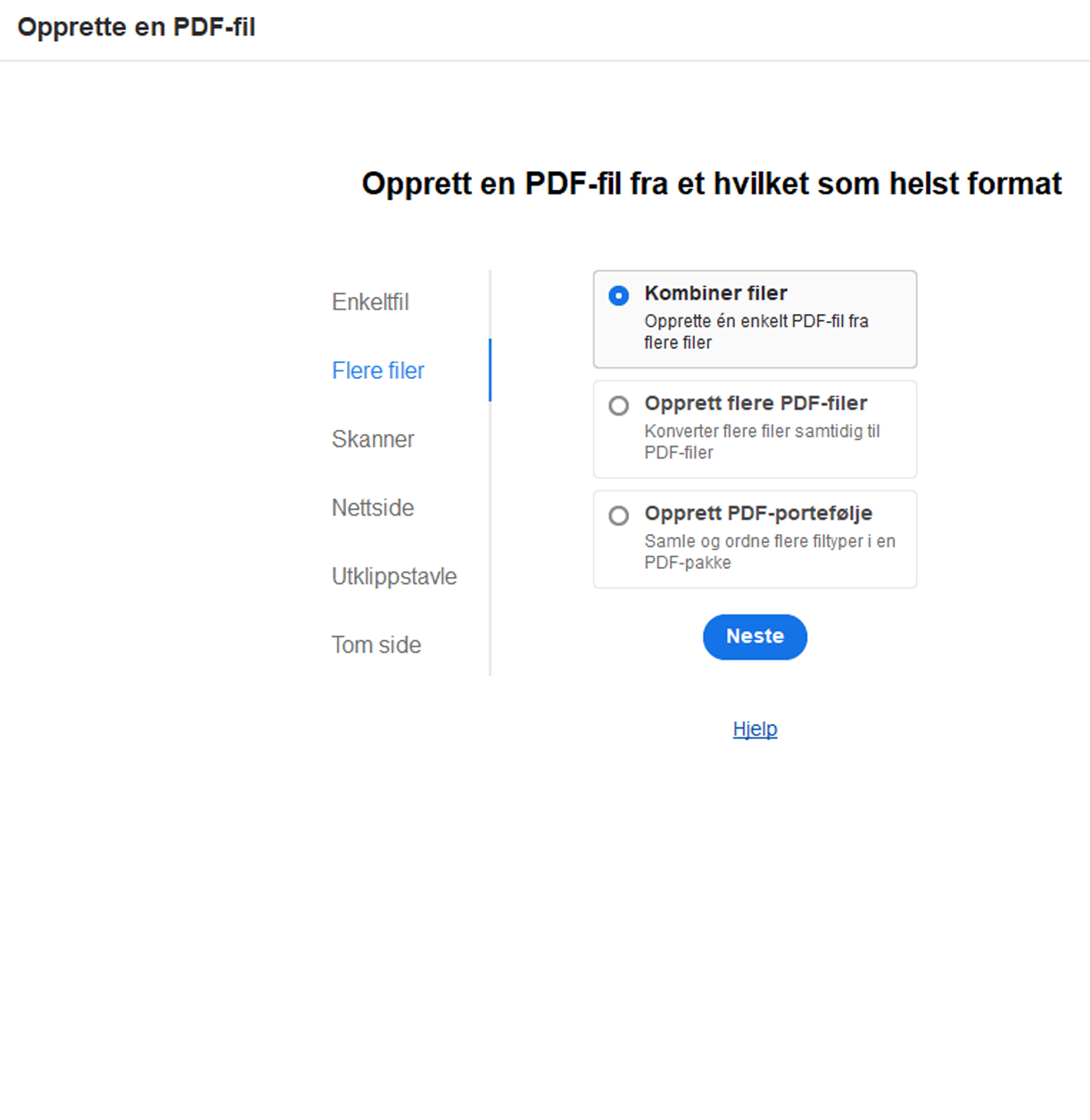Pick the Opprett PDF-portefølje radio button

[x=619, y=515]
